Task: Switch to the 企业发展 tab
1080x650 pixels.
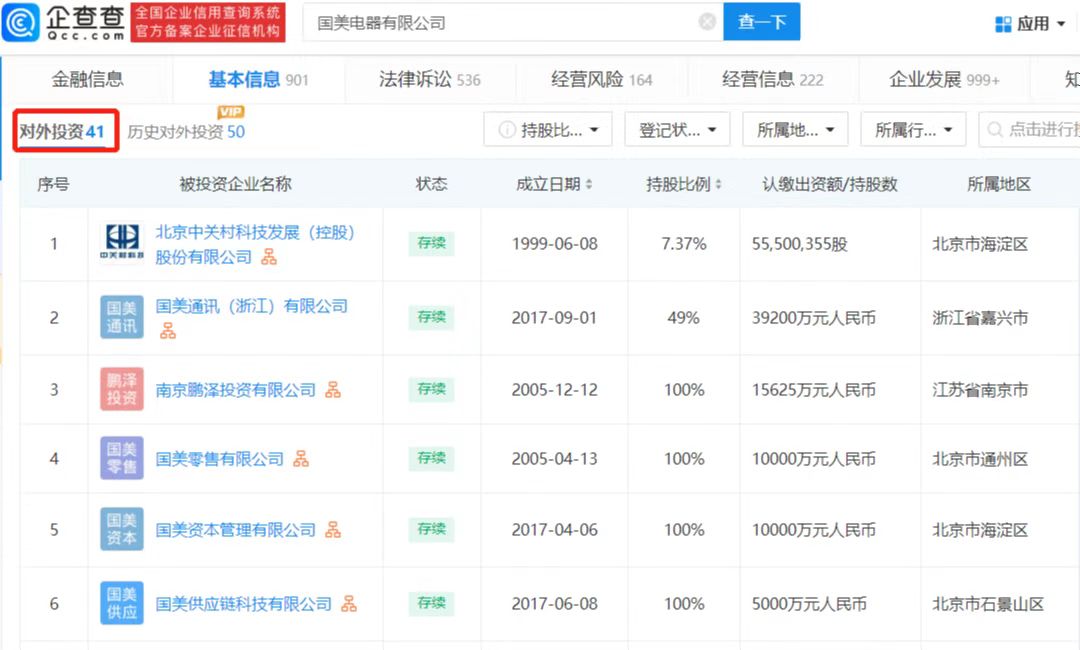Action: coord(944,80)
